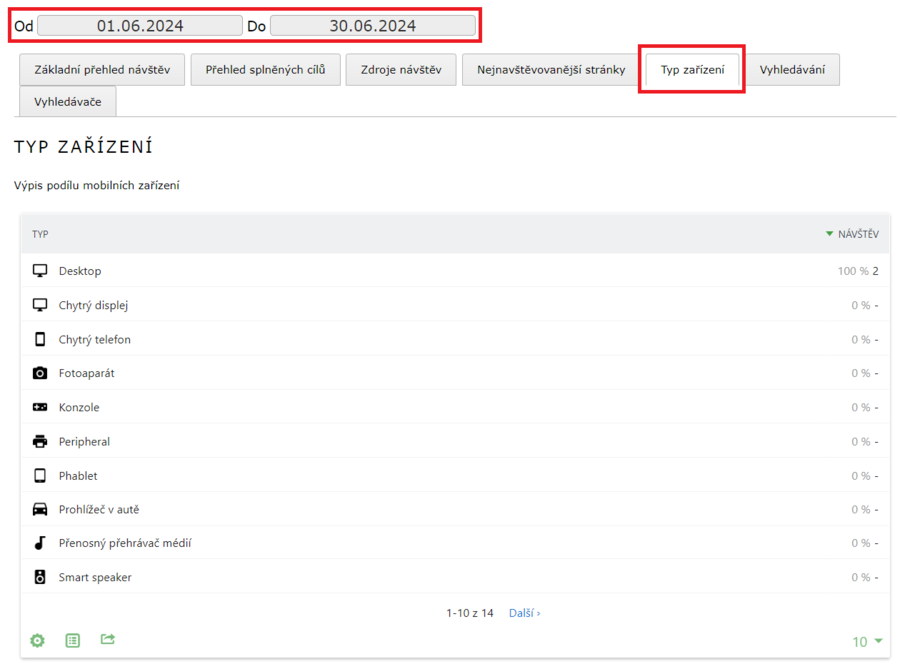Sort by the NÁVŠTĚV column header
The image size is (900, 664).
point(857,234)
